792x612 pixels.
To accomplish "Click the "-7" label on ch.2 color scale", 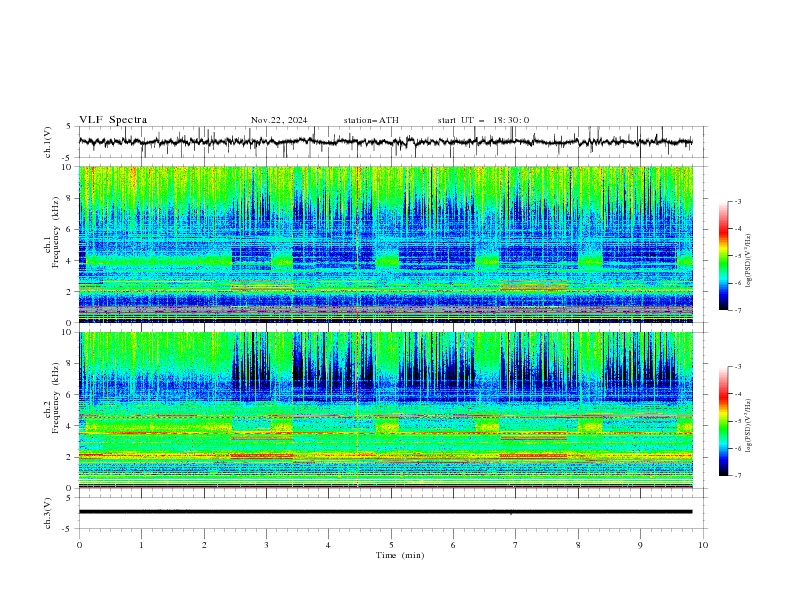I will pos(737,475).
